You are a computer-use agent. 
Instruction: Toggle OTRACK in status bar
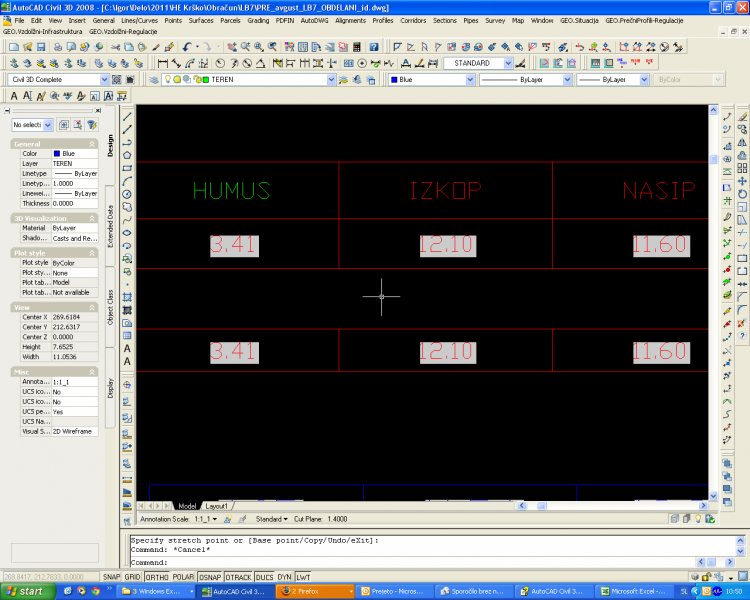click(238, 577)
